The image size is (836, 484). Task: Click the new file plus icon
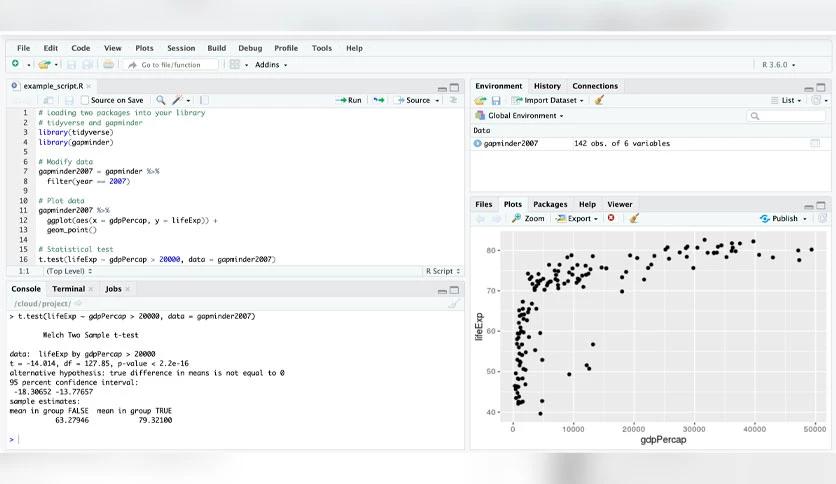click(15, 64)
